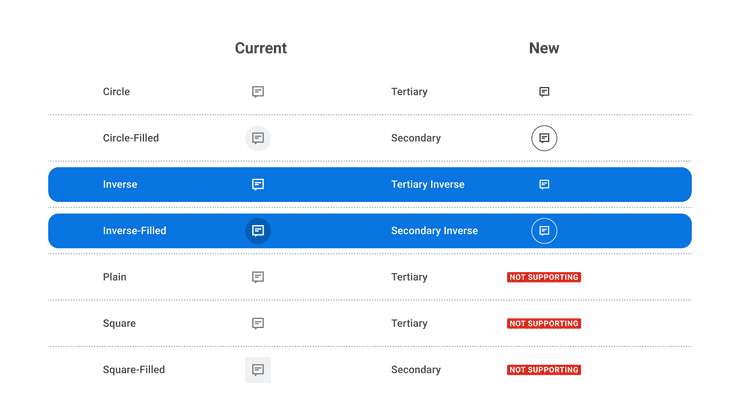740x419 pixels.
Task: Click the Not Supporting badge in Plain row
Action: pyautogui.click(x=544, y=277)
